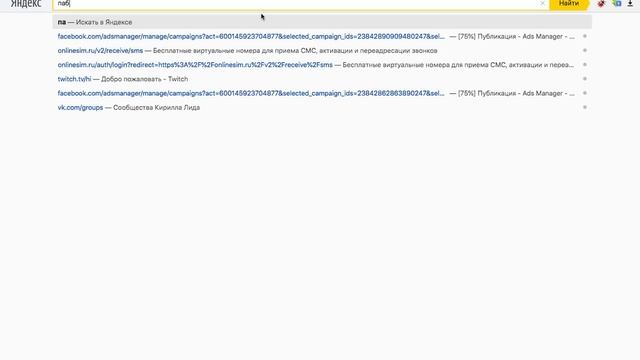Remove the onlinesim.ru/auth/login suggestion

[584, 64]
